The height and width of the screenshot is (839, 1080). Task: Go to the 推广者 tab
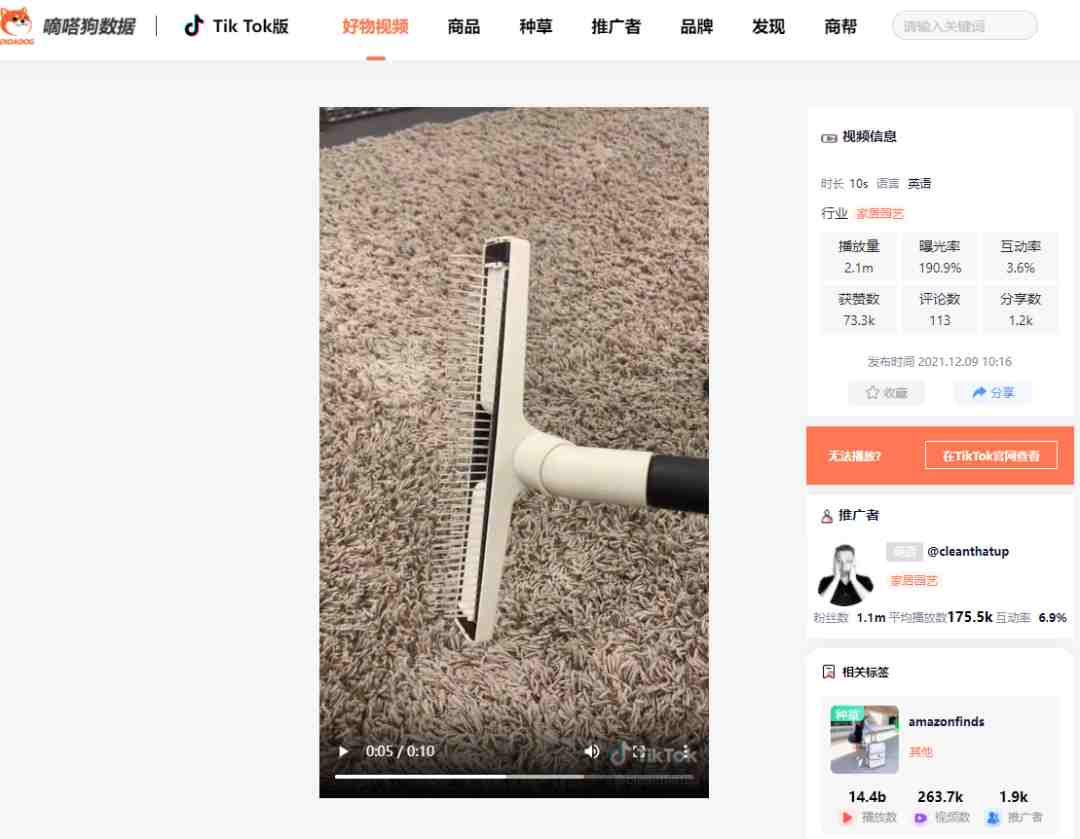(x=616, y=27)
